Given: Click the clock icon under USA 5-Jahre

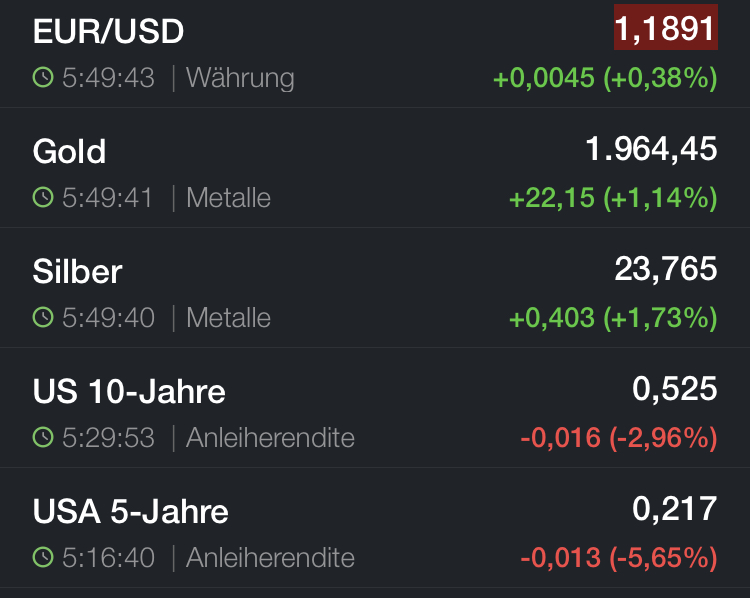Looking at the screenshot, I should click(43, 558).
